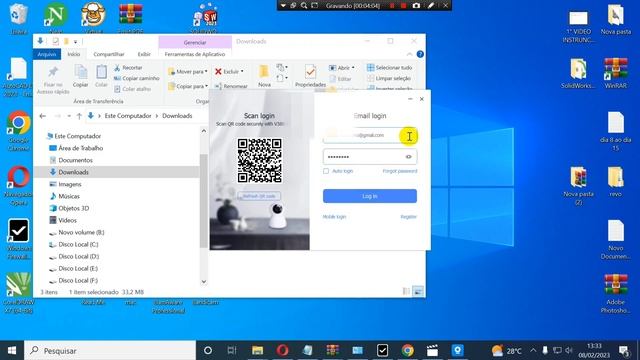This screenshot has height=360, width=640.
Task: Switch Explorer to details view icon
Action: coord(406,291)
